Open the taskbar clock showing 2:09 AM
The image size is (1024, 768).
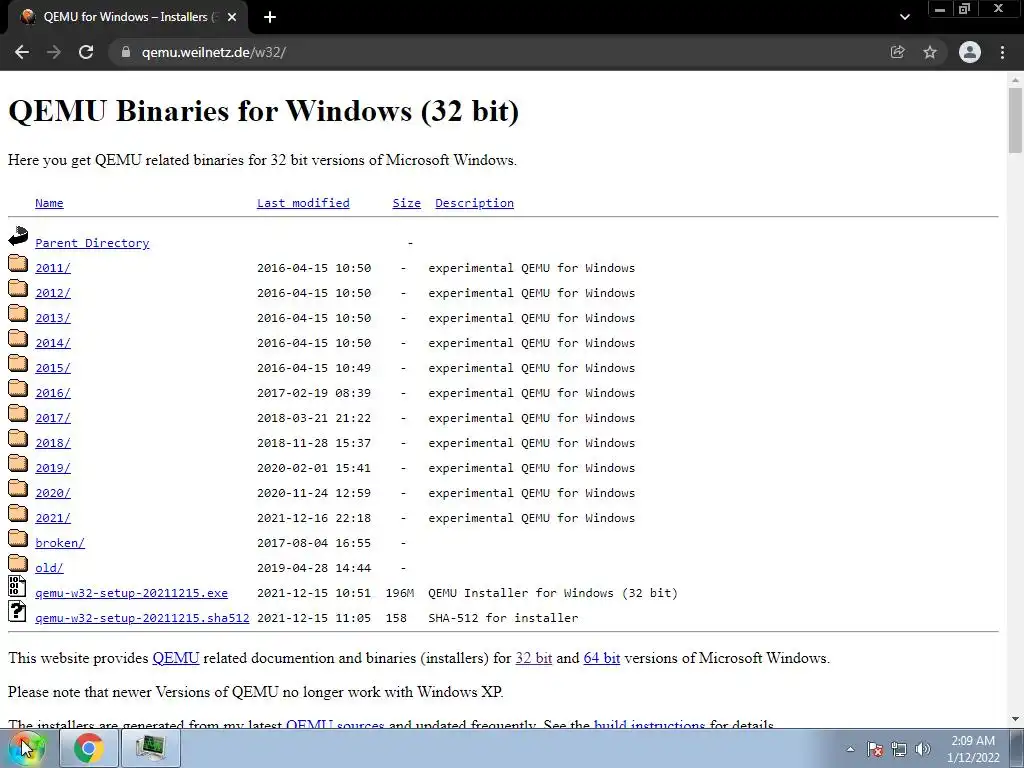[x=973, y=749]
